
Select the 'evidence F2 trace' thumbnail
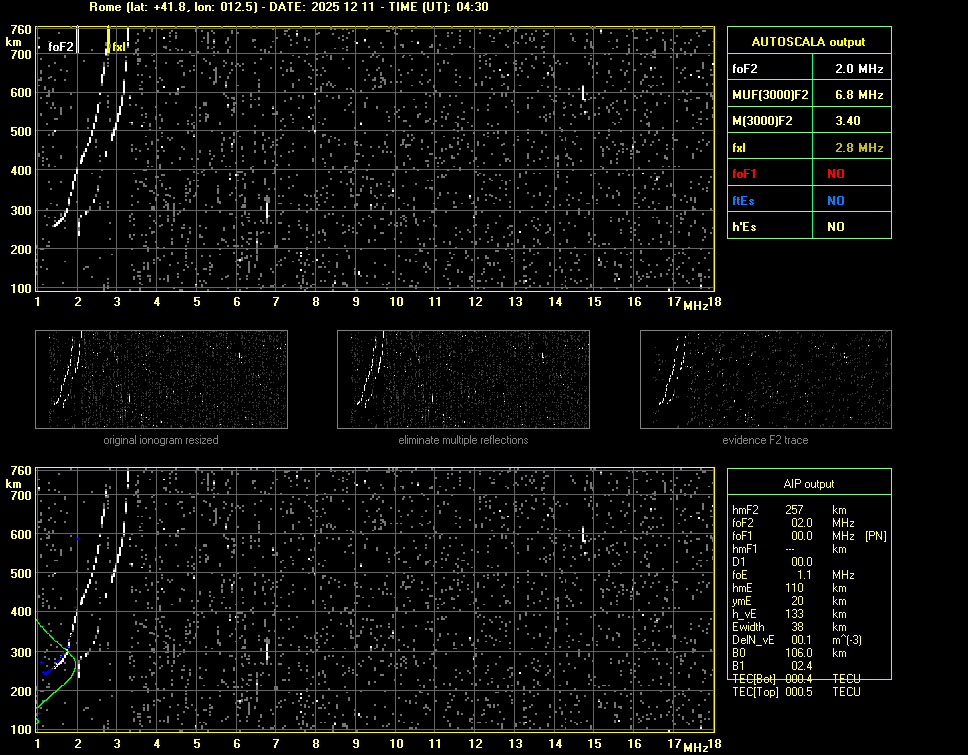pyautogui.click(x=765, y=380)
